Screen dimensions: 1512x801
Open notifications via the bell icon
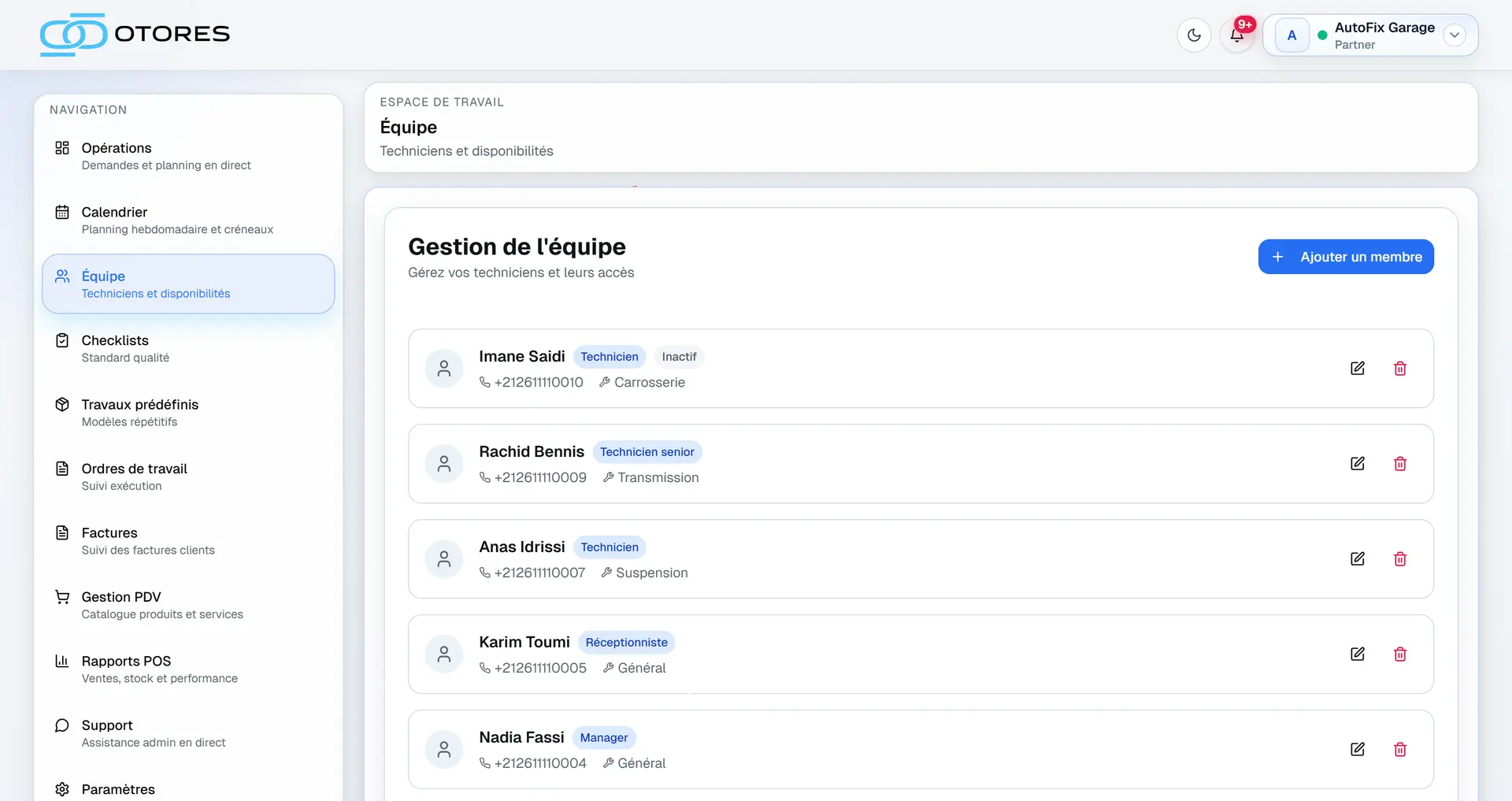click(1236, 36)
